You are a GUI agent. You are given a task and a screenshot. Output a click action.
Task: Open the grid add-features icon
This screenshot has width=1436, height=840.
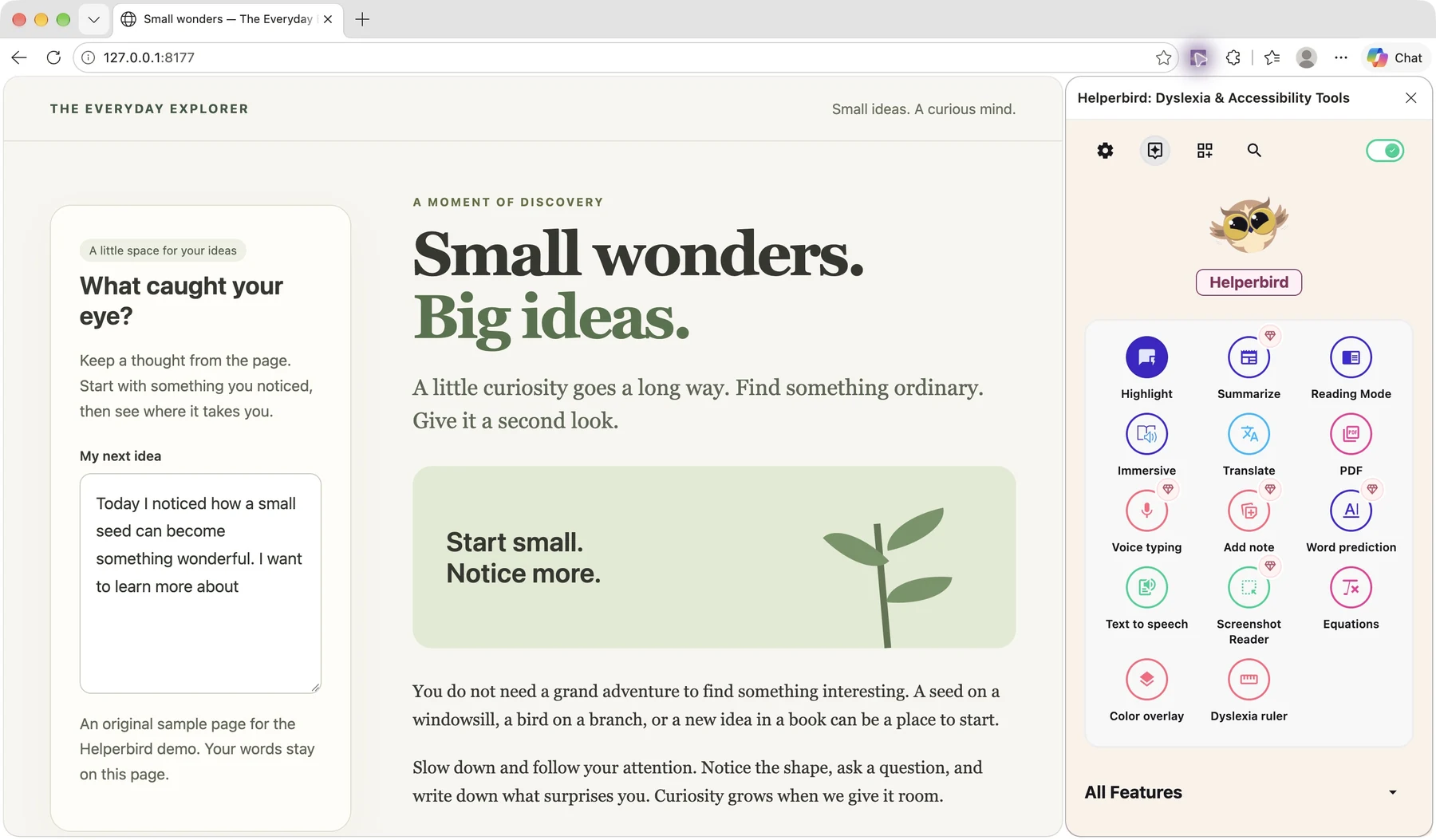1205,151
